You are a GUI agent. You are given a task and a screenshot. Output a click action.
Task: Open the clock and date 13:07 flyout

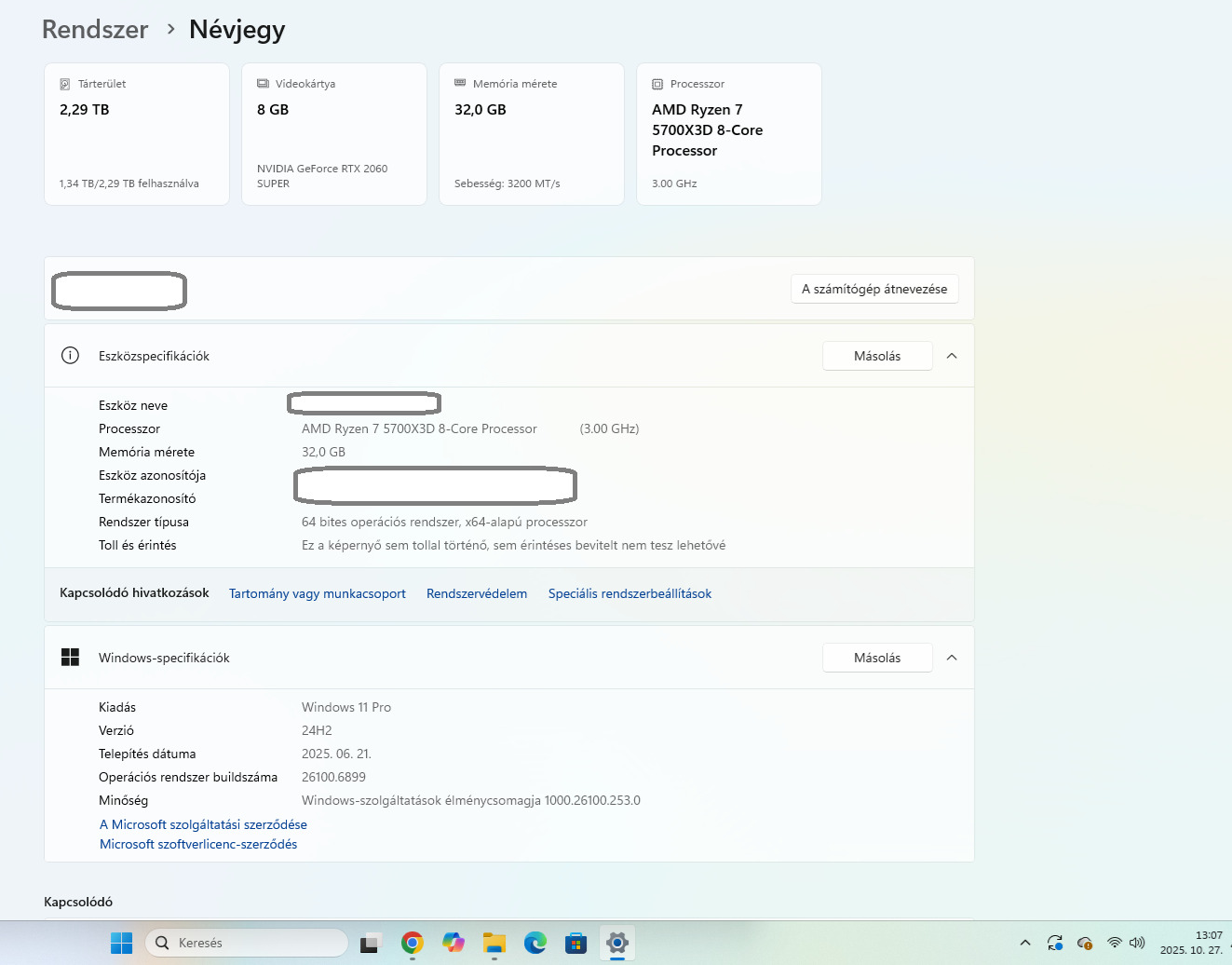[x=1192, y=943]
